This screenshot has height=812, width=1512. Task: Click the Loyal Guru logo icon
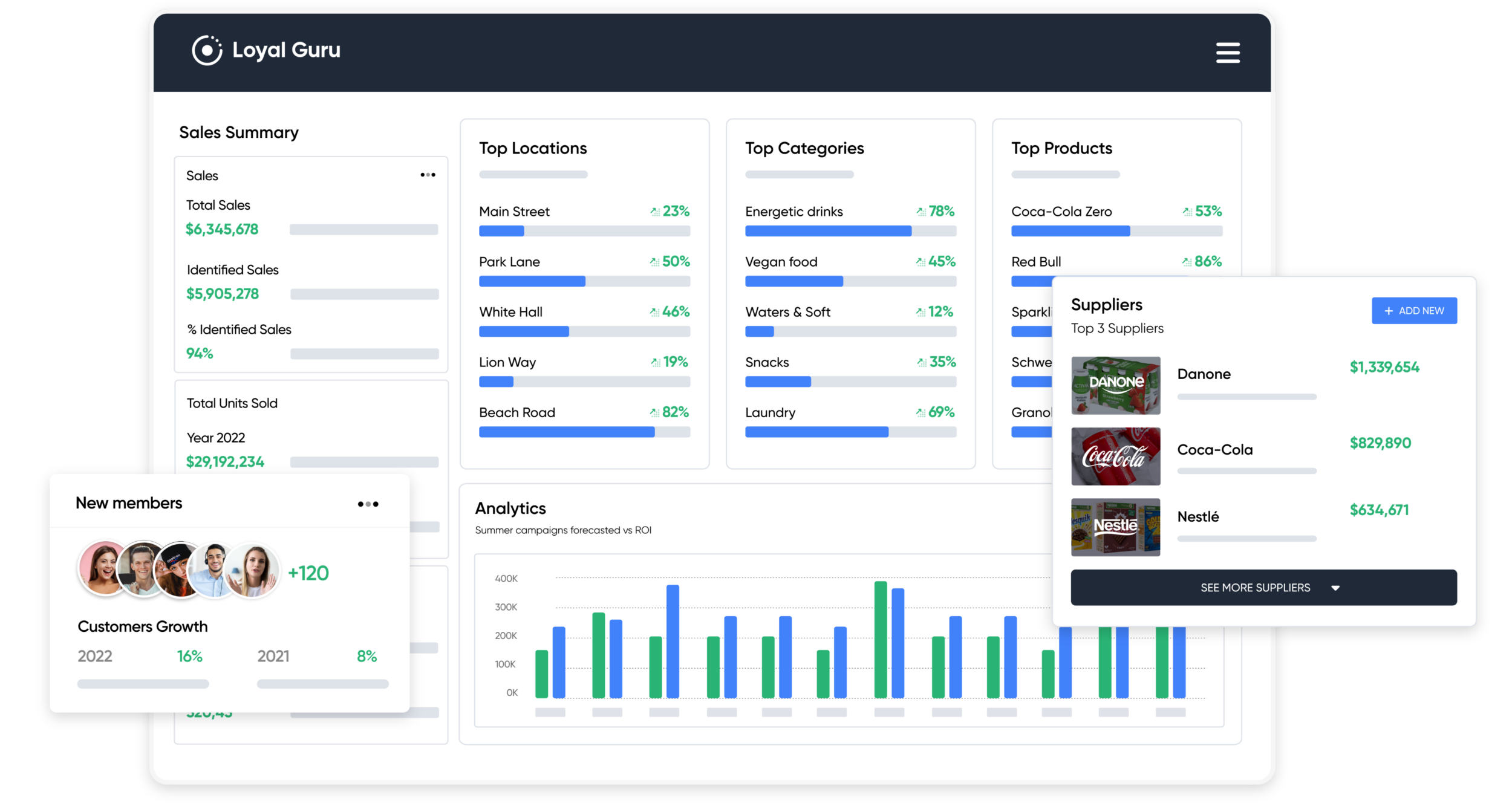pos(207,51)
